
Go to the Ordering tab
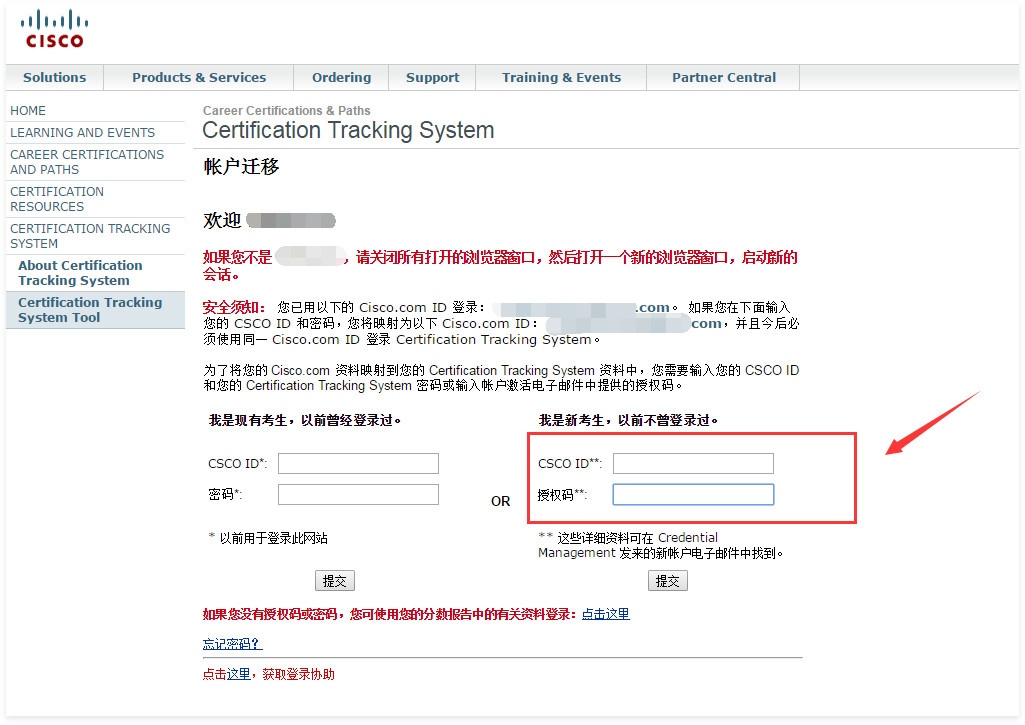click(x=341, y=77)
